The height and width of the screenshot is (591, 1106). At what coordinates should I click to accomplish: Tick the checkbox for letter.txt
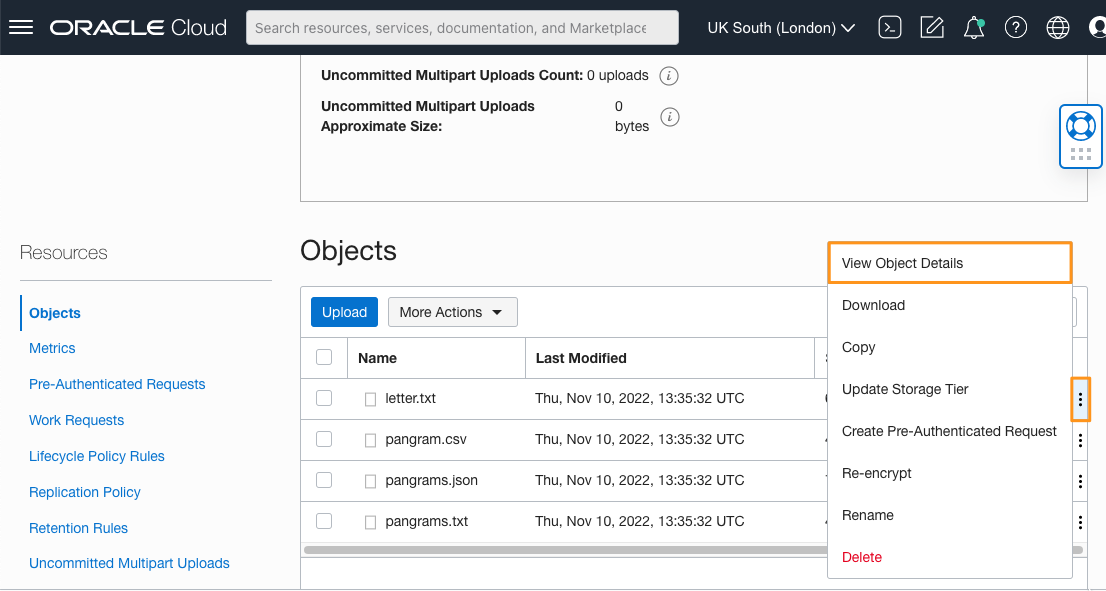click(x=324, y=398)
